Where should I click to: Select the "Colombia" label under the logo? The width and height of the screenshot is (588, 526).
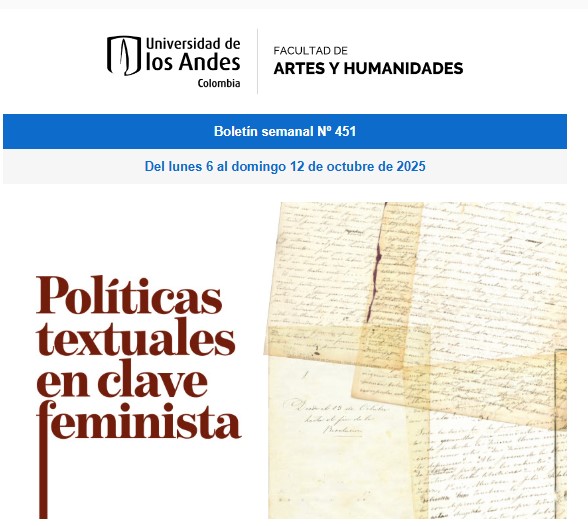[219, 83]
